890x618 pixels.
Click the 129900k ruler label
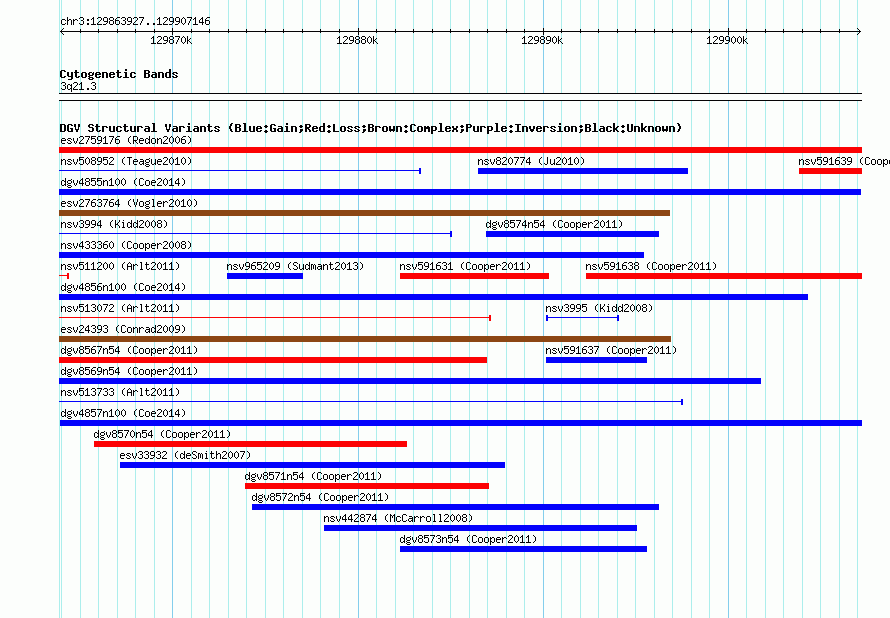(x=727, y=41)
